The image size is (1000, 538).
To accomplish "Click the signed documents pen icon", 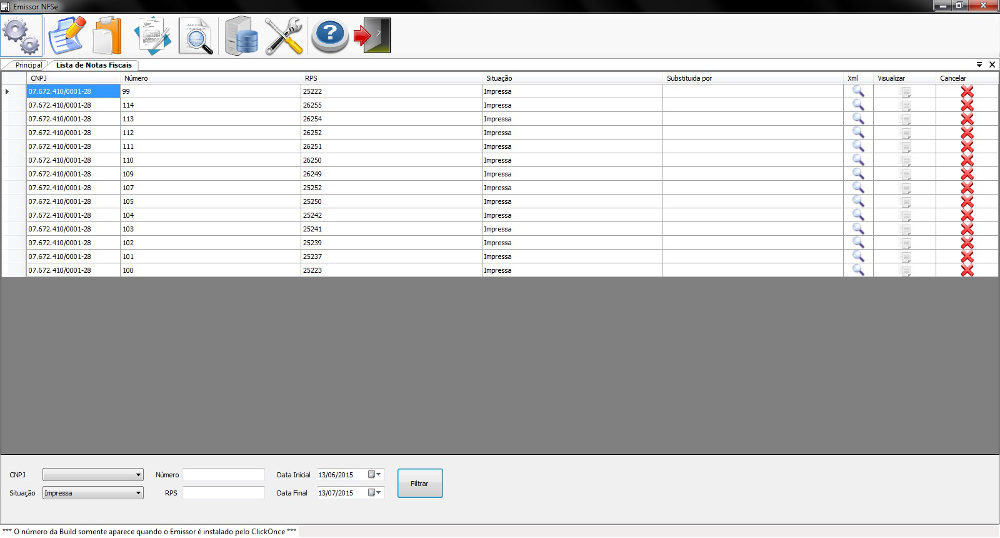I will 153,35.
